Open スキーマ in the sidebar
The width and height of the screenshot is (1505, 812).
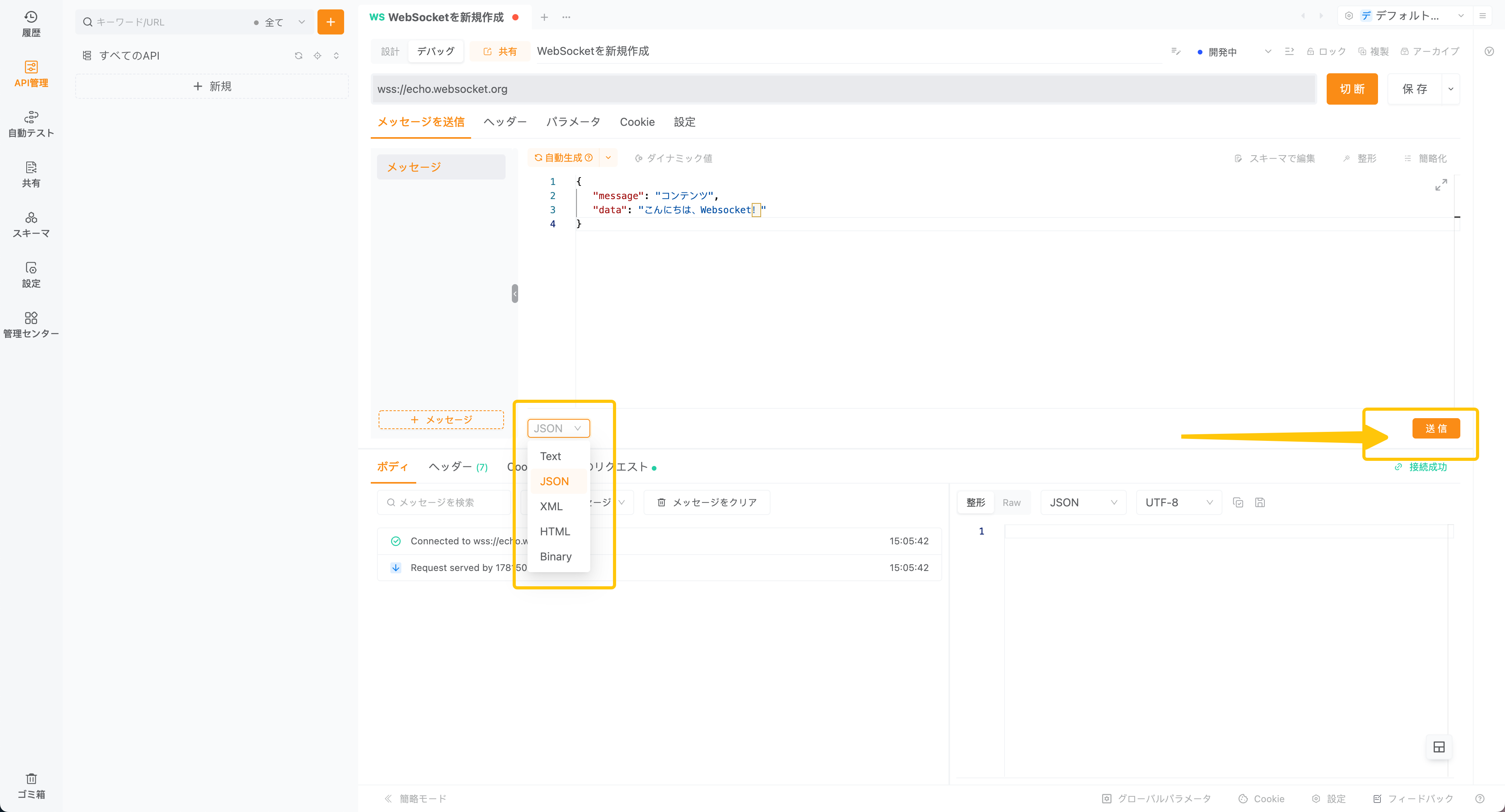point(31,225)
